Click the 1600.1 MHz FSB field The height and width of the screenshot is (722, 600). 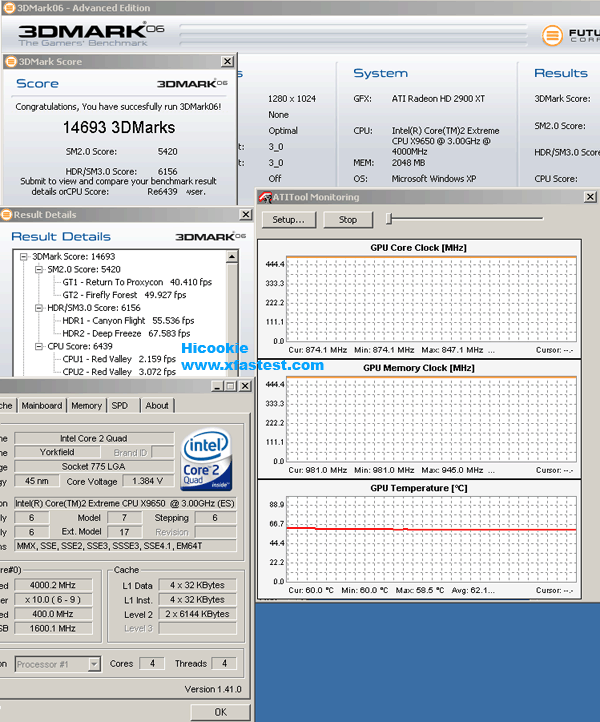tap(53, 629)
